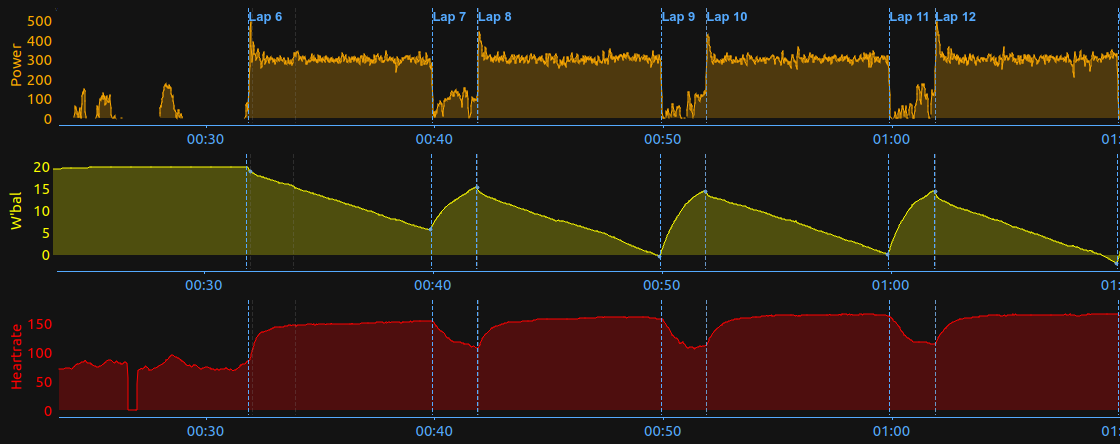Viewport: 1120px width, 444px height.
Task: Select the Lap 9 marker label
Action: point(678,16)
